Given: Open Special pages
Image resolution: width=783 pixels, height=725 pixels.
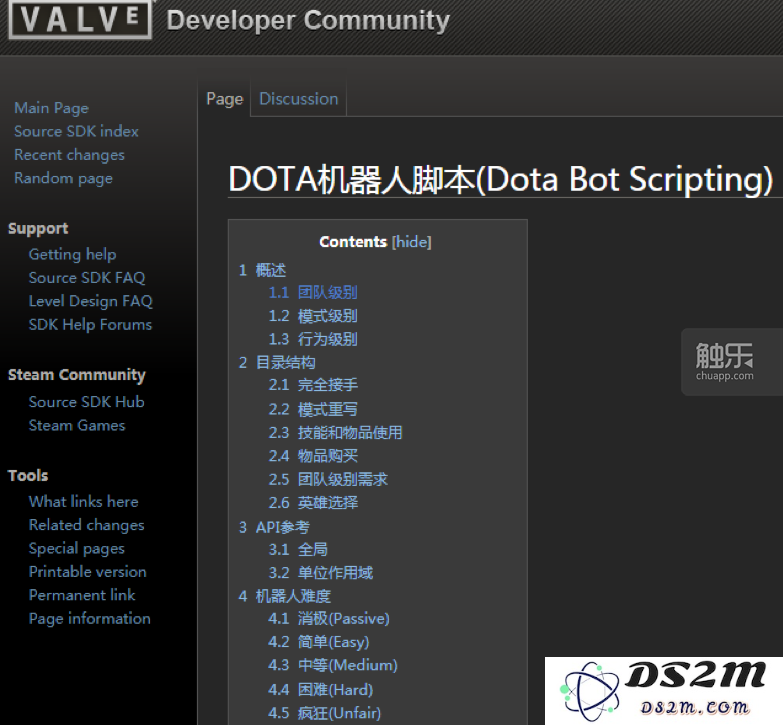Looking at the screenshot, I should coord(76,548).
